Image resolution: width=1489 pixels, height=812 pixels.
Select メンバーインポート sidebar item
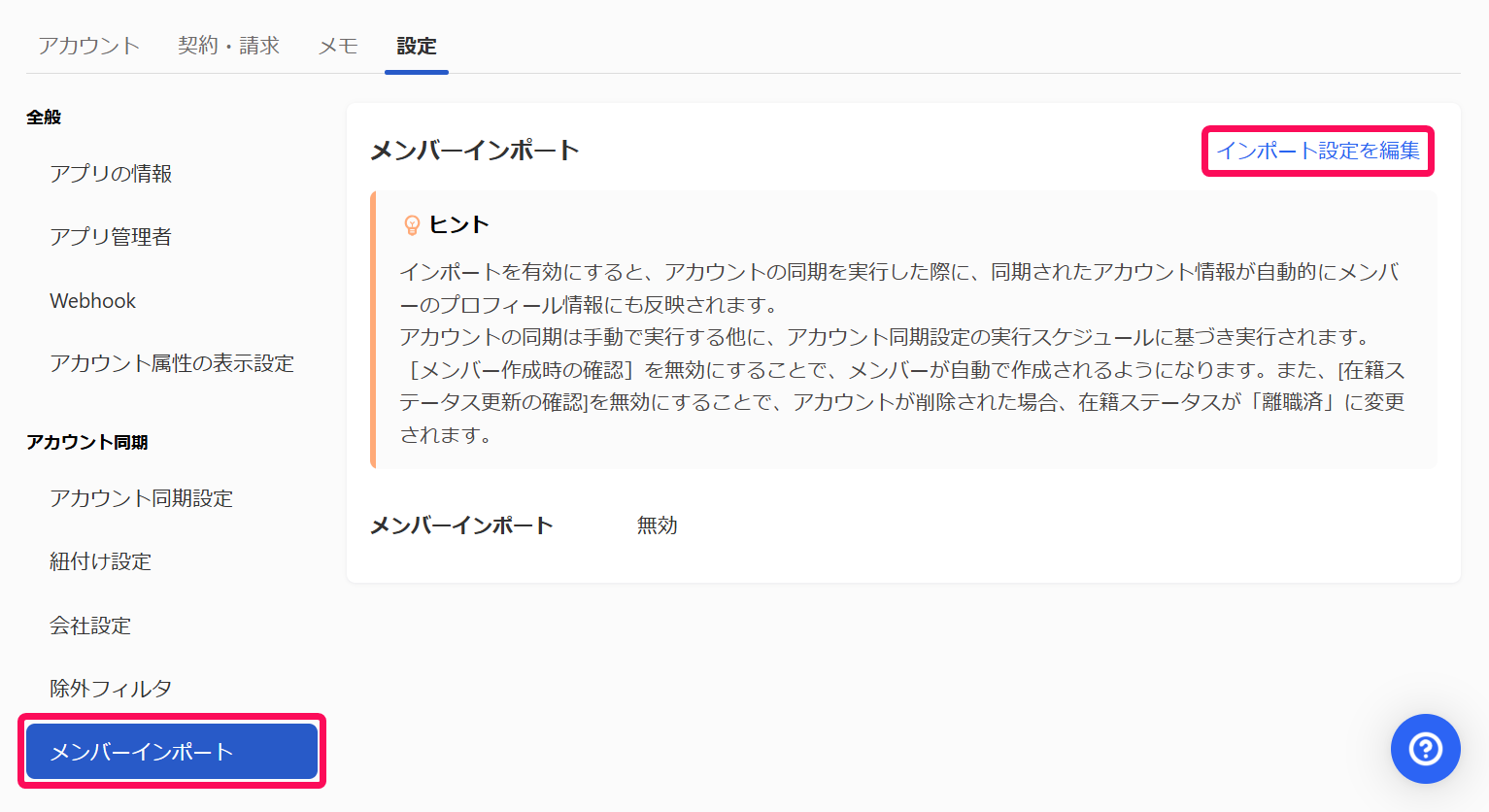pos(172,752)
